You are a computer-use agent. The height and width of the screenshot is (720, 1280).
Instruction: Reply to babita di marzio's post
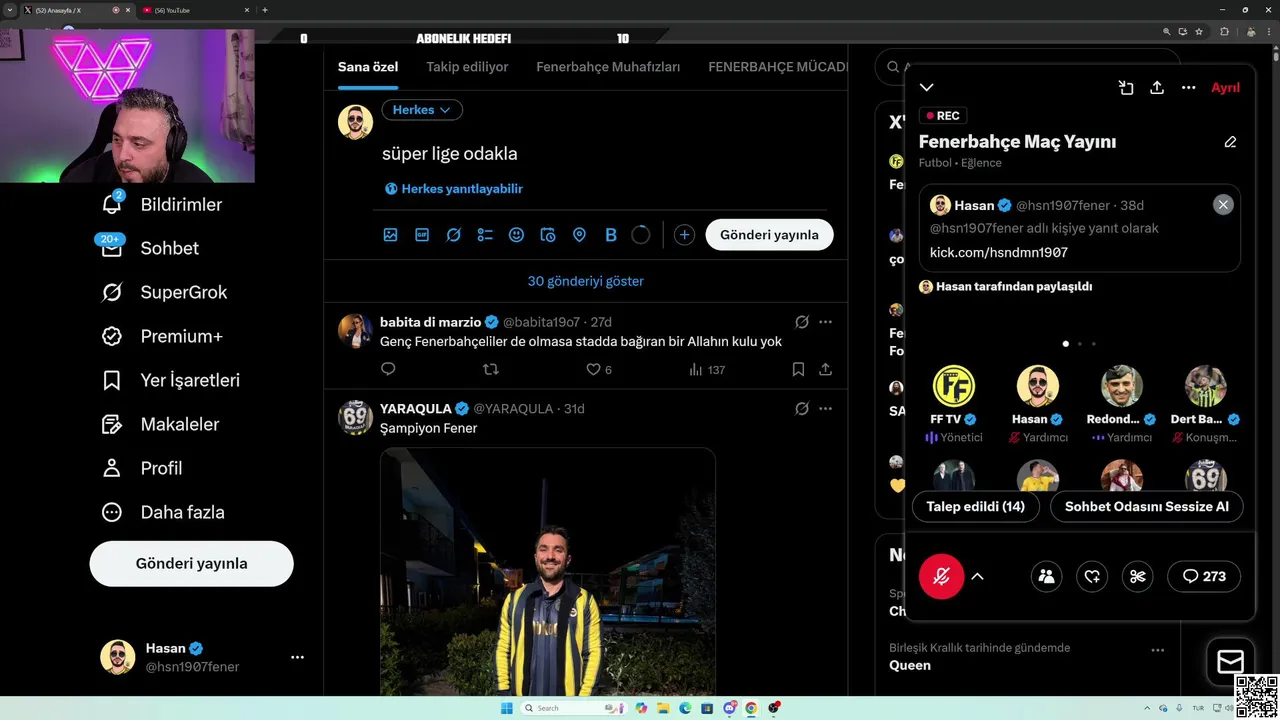click(x=388, y=369)
